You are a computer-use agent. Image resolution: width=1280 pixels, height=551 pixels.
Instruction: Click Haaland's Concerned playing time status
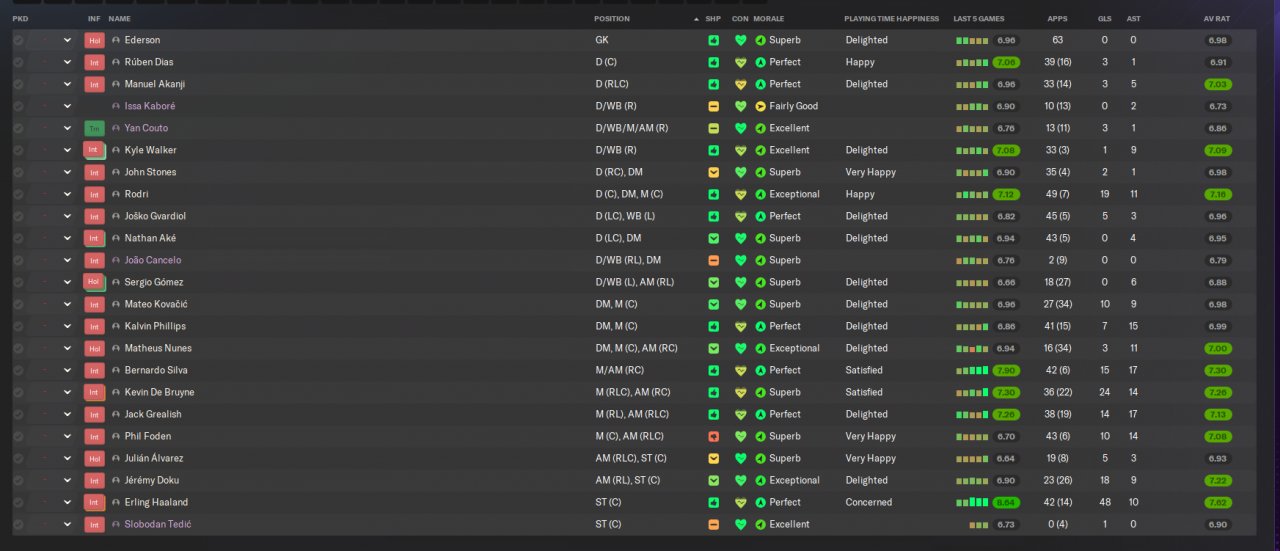coord(868,502)
